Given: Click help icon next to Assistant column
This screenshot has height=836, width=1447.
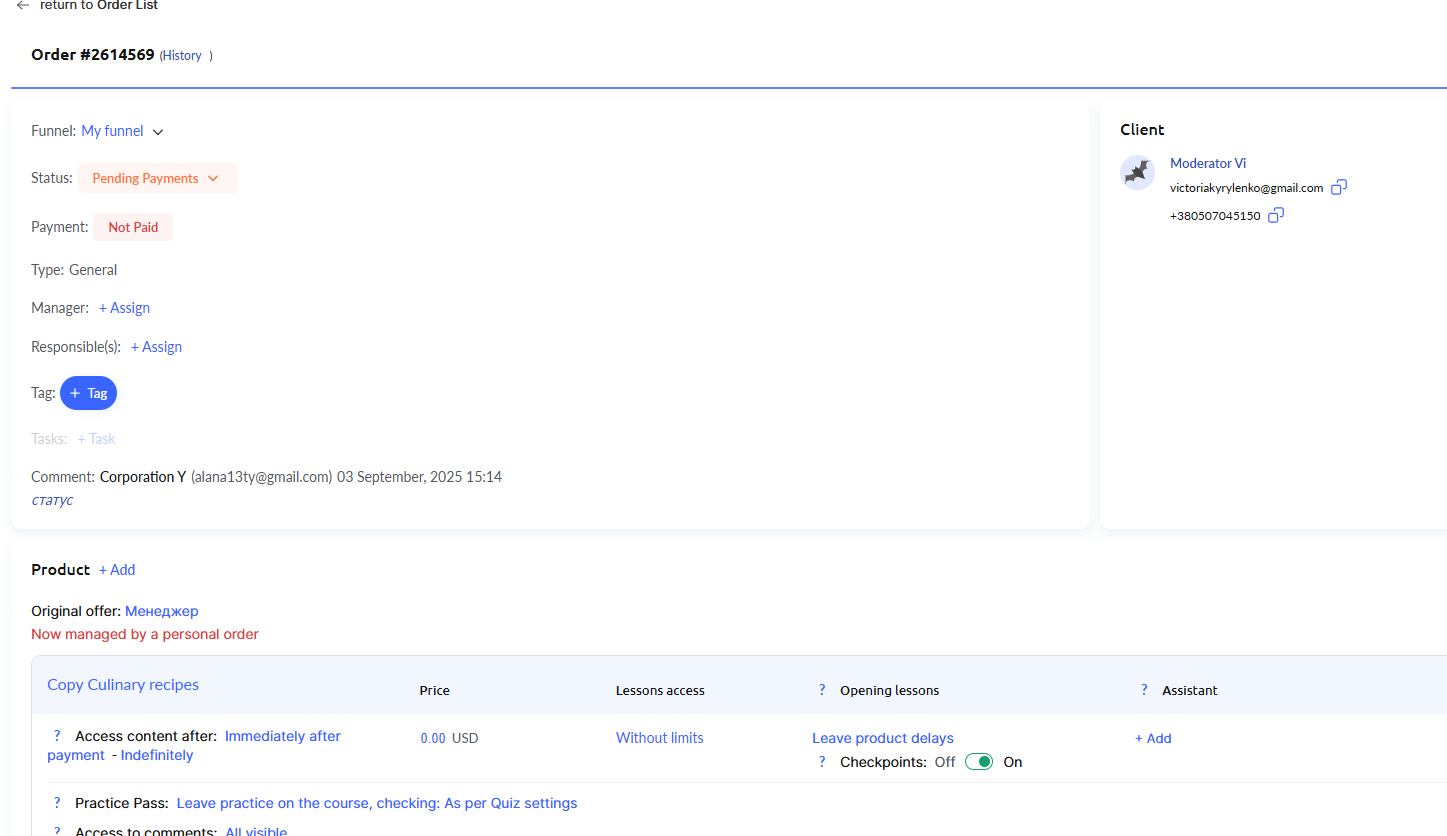Looking at the screenshot, I should (1144, 690).
